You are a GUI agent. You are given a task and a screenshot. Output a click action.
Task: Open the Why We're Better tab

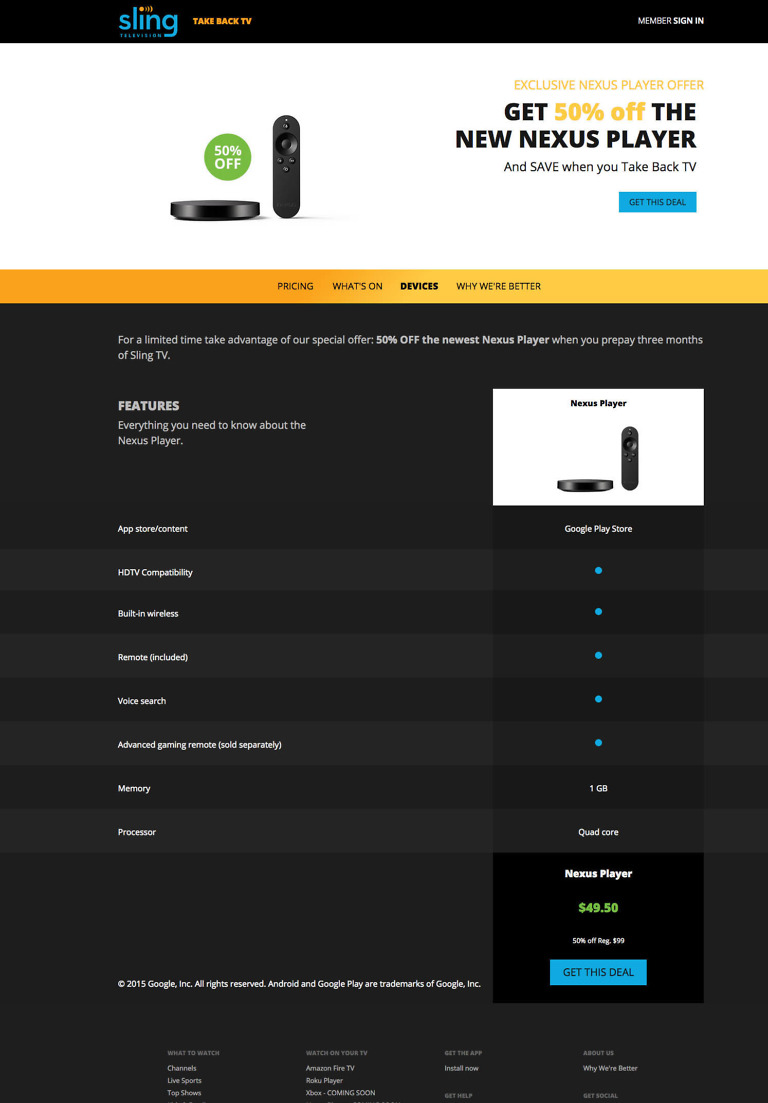point(499,286)
